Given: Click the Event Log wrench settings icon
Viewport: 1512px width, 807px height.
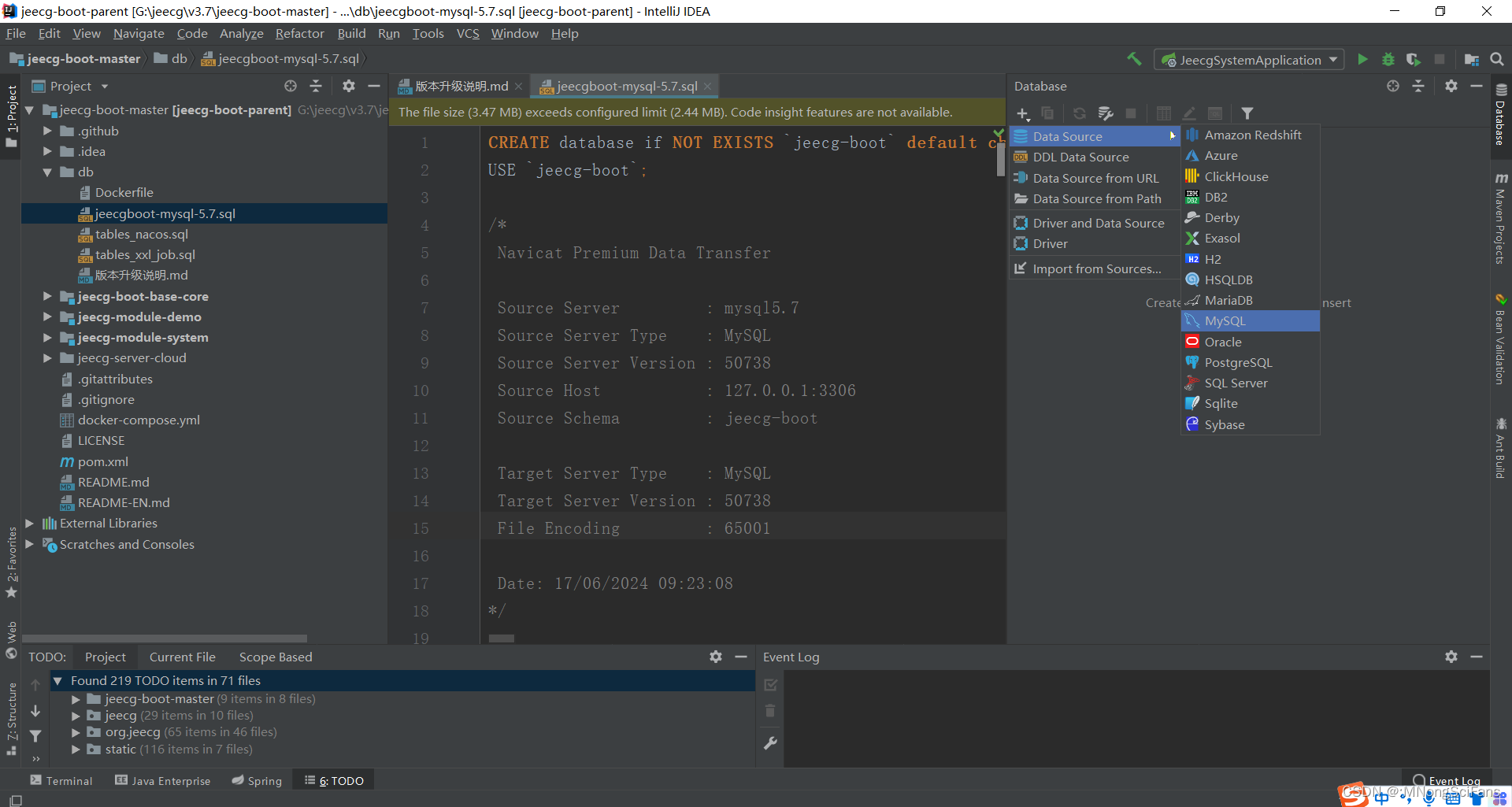Looking at the screenshot, I should click(770, 742).
